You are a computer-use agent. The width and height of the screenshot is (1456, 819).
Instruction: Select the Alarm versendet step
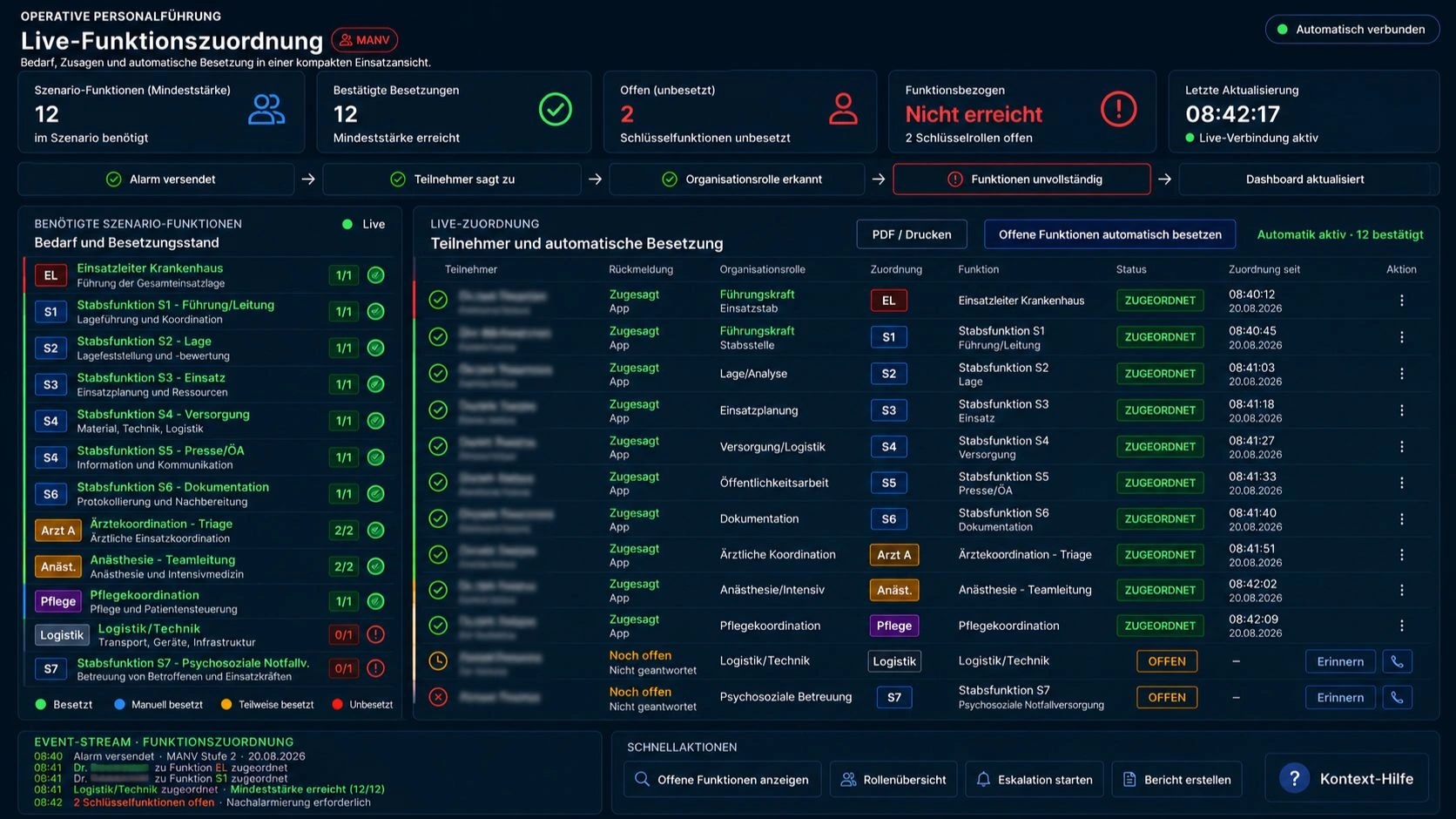click(156, 179)
